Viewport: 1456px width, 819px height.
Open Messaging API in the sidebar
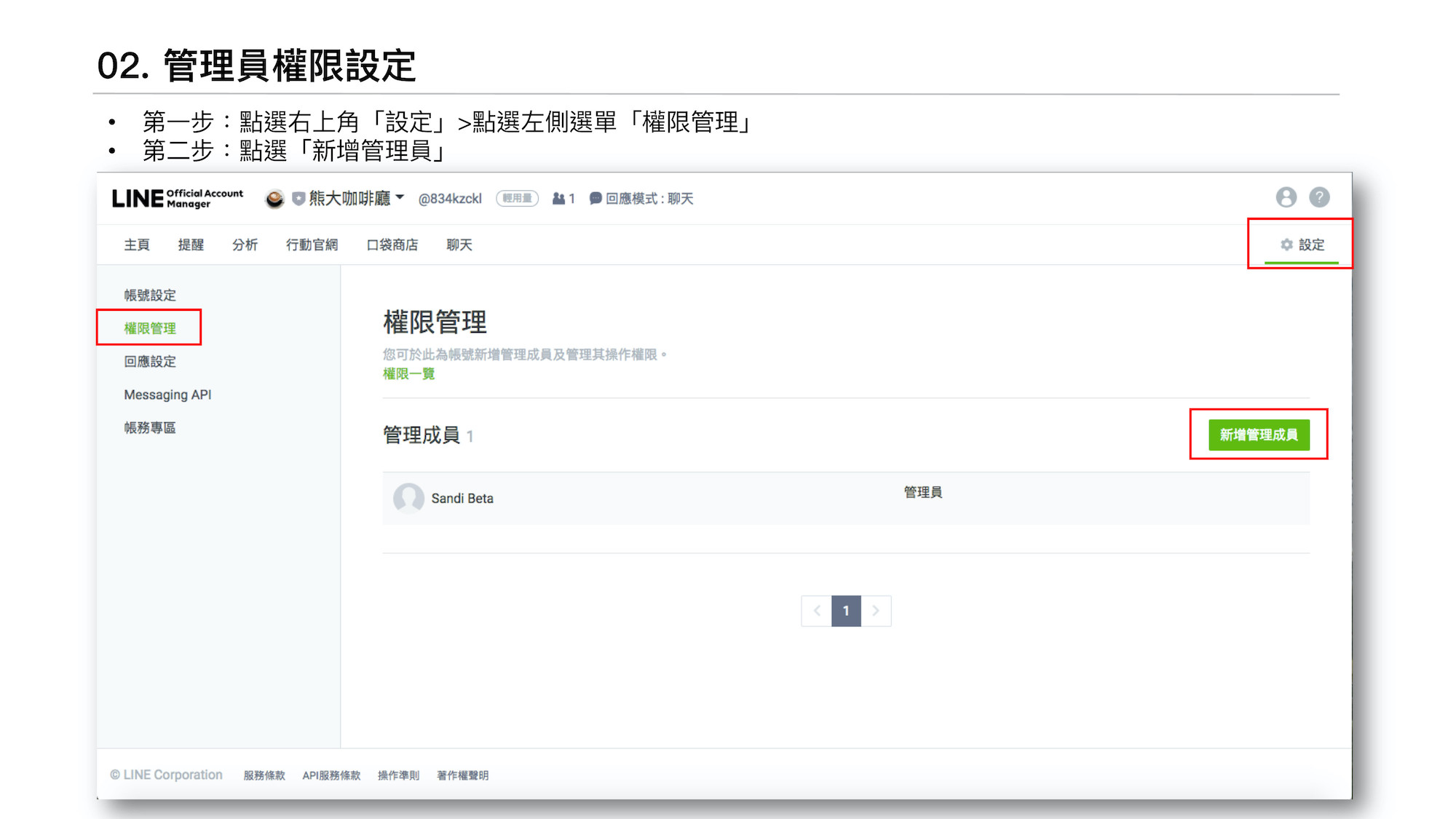[167, 395]
